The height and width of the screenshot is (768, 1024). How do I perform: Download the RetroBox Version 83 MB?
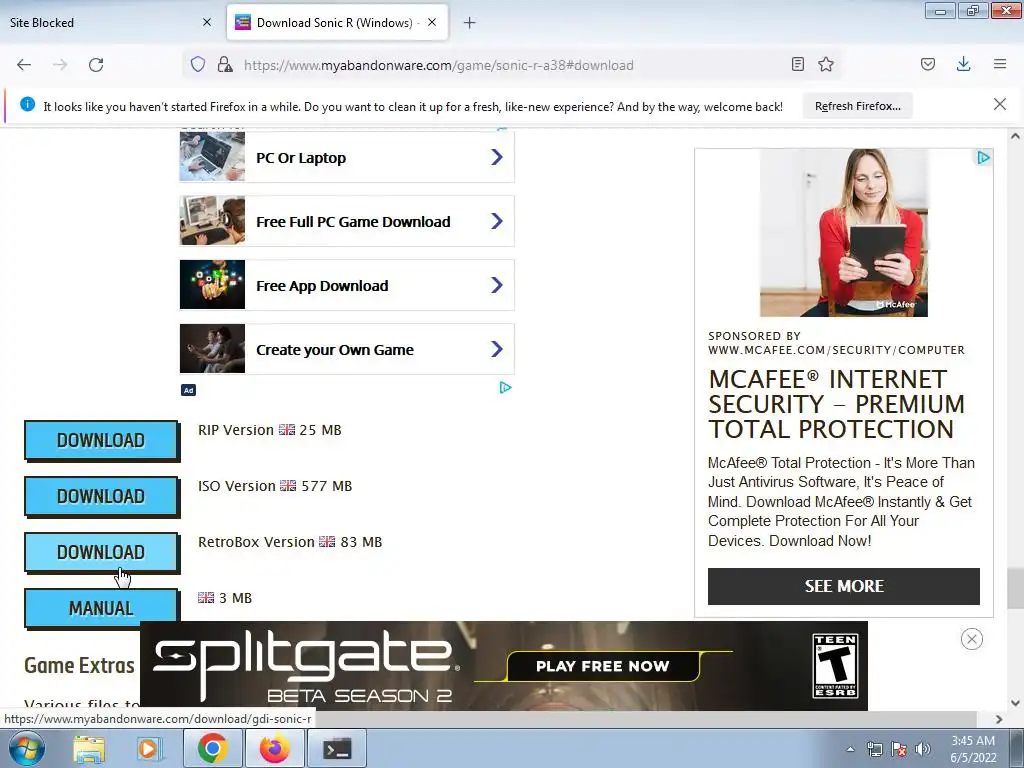pyautogui.click(x=101, y=552)
